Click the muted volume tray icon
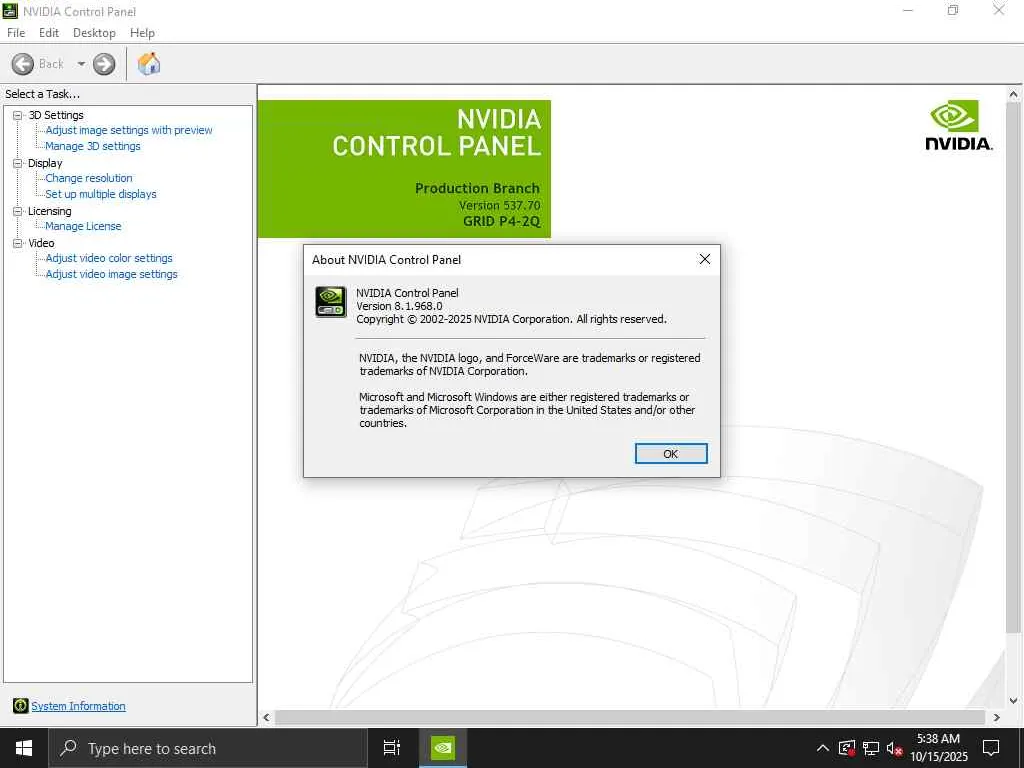 [895, 748]
